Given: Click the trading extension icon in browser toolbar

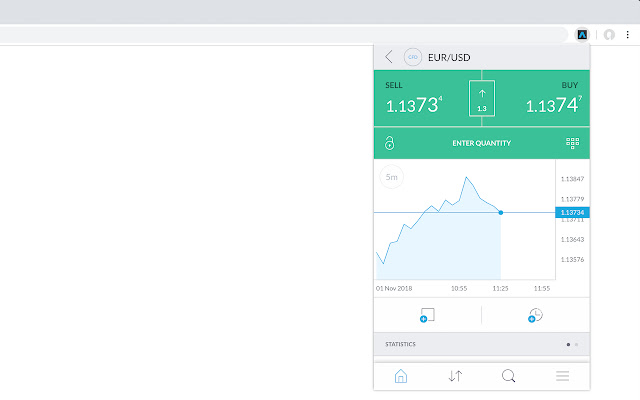Looking at the screenshot, I should tap(582, 35).
